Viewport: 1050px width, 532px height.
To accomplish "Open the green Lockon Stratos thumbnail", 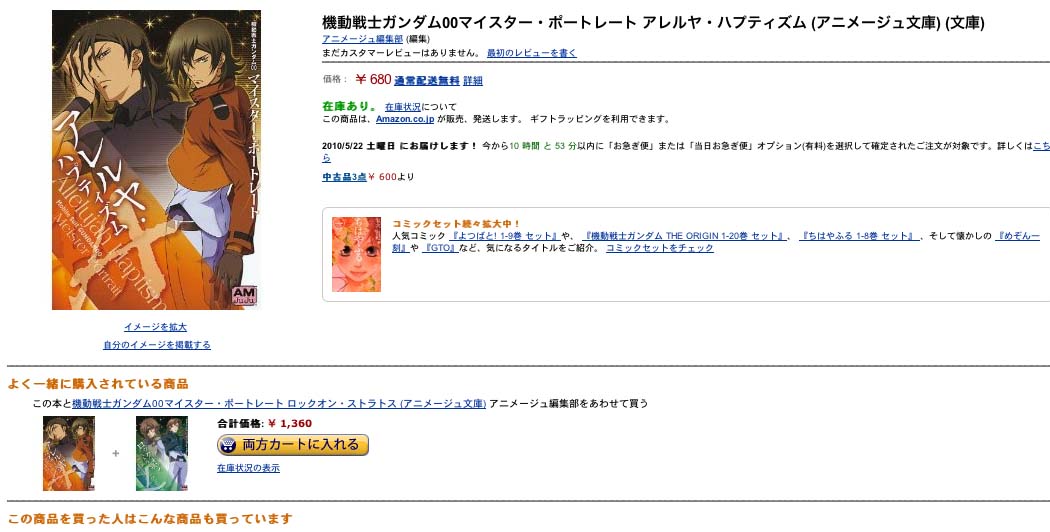I will point(162,453).
